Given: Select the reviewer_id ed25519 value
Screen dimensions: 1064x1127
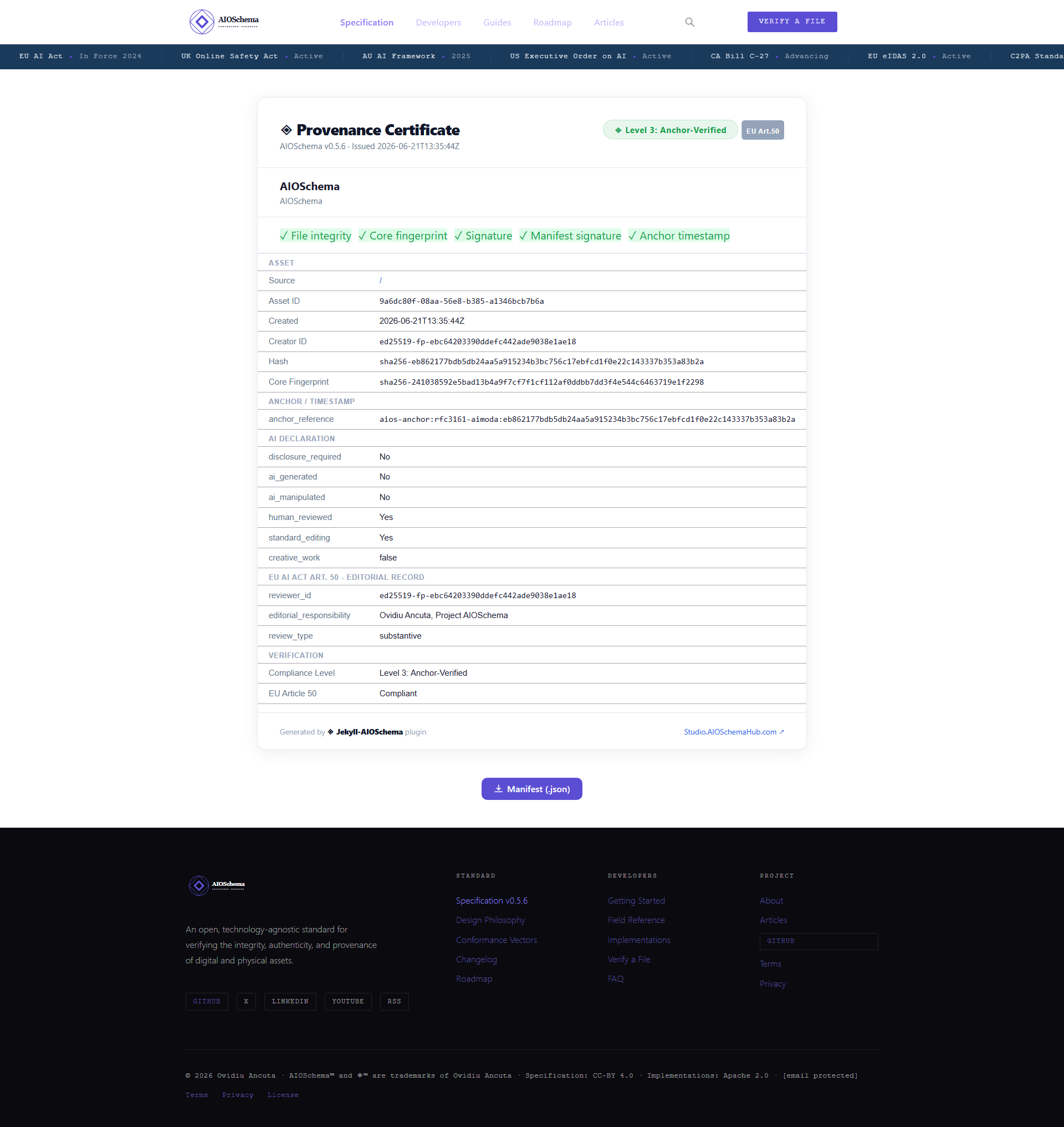Looking at the screenshot, I should [x=478, y=595].
